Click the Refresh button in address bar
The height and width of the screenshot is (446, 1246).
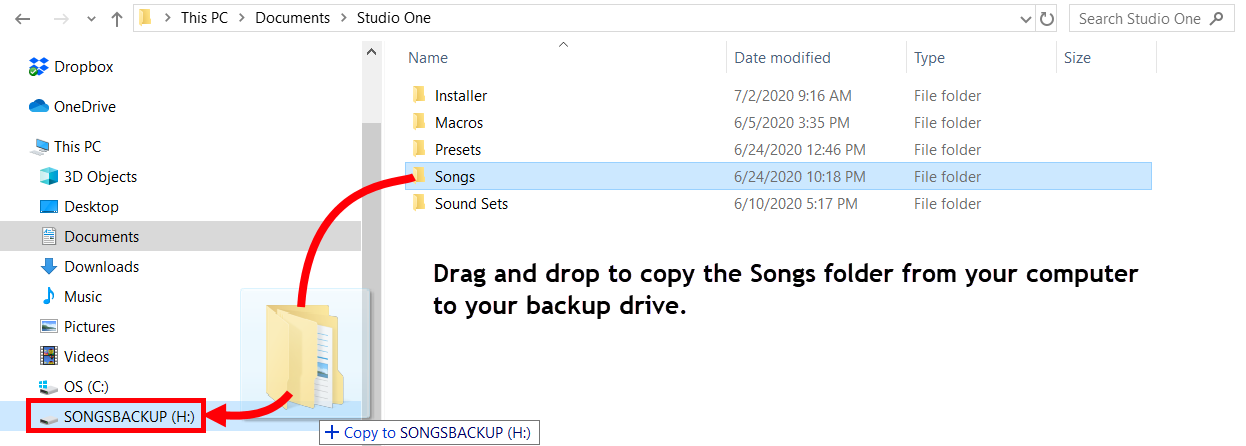click(x=1047, y=19)
